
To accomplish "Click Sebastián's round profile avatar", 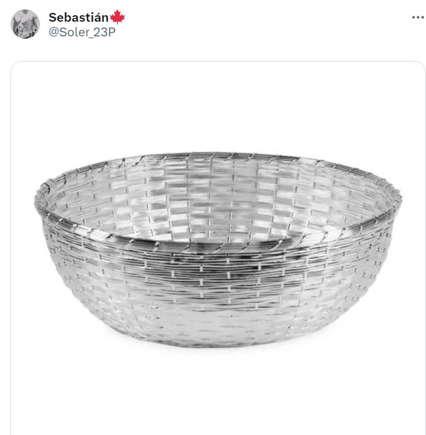I will pos(25,24).
